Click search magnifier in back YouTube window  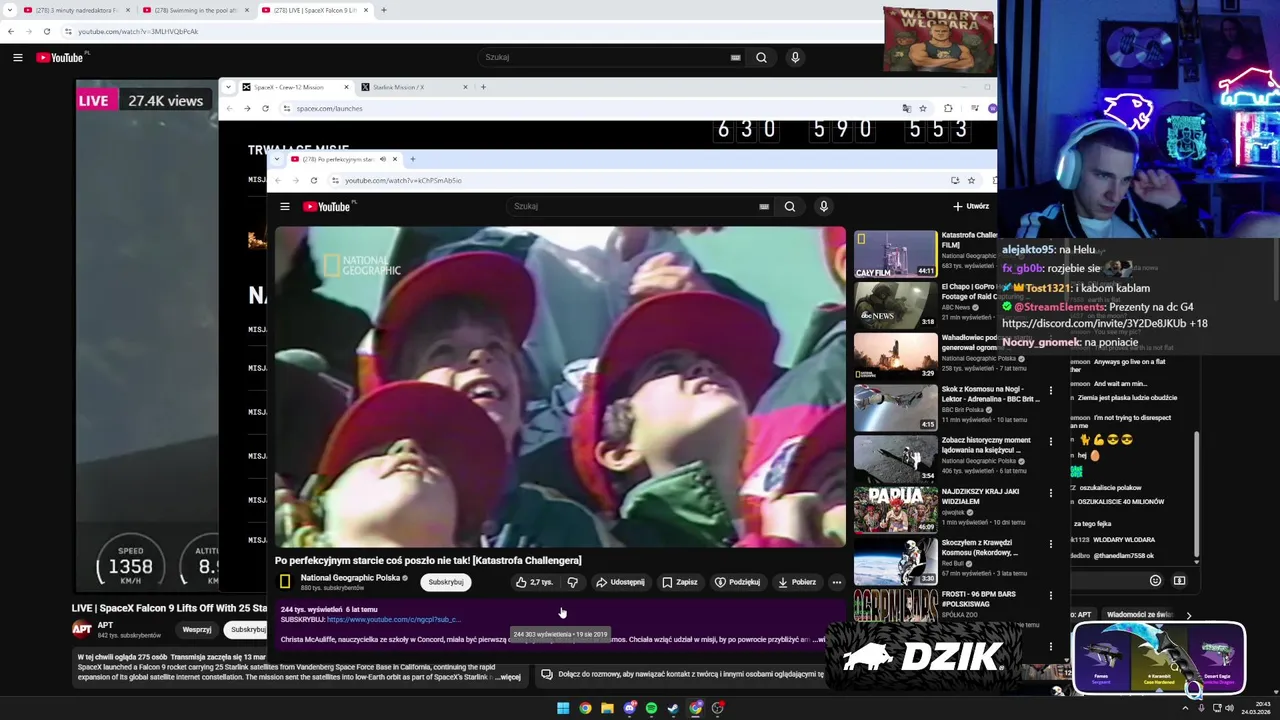tap(761, 57)
